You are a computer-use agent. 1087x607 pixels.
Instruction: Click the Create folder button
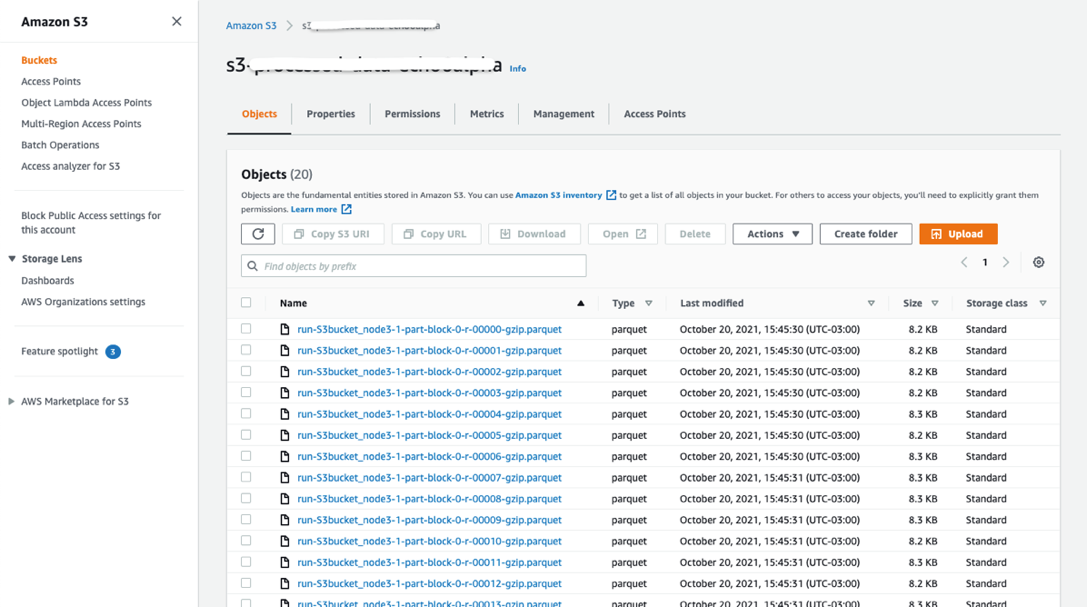pyautogui.click(x=865, y=234)
